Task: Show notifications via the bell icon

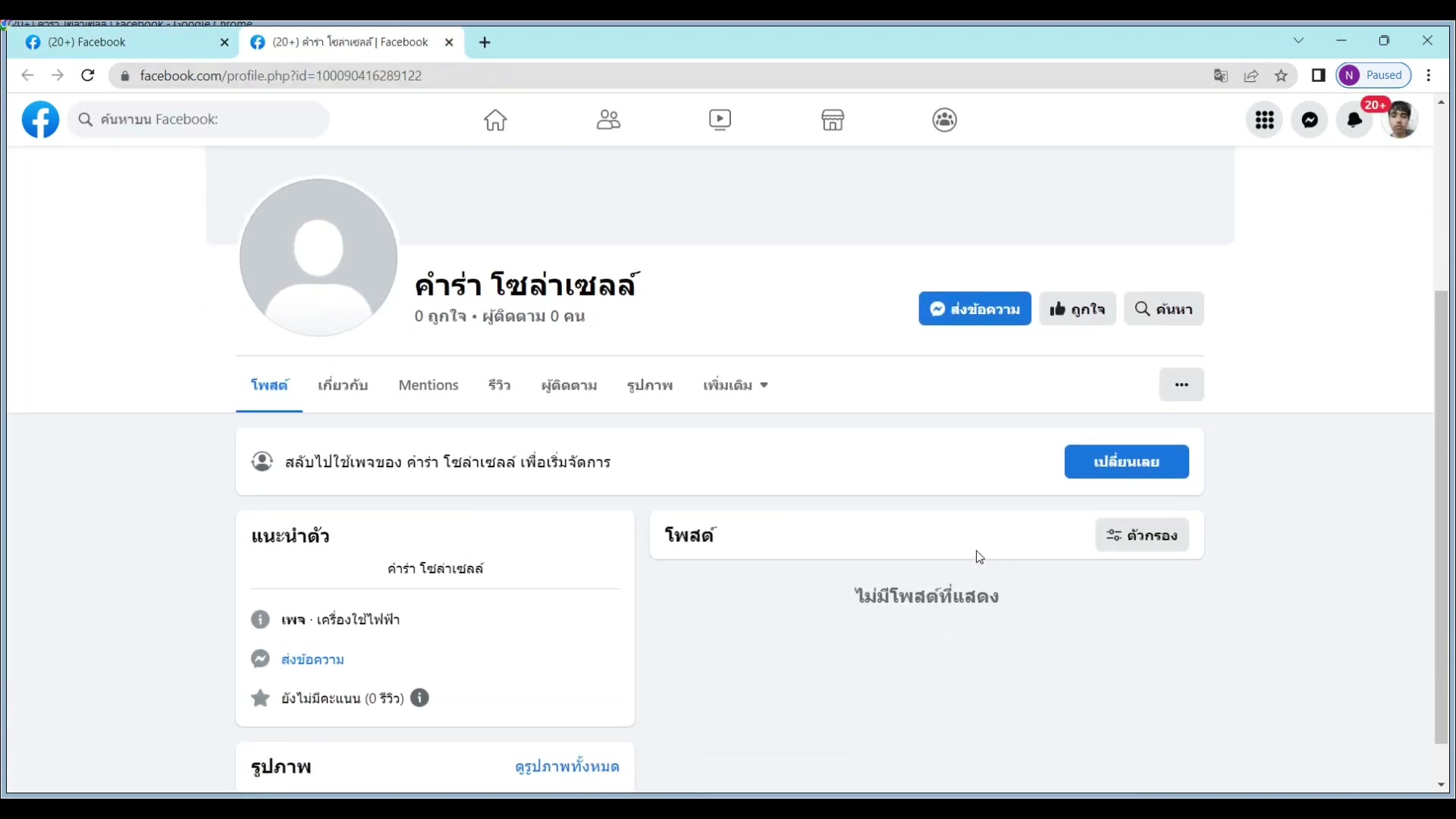Action: coord(1354,119)
